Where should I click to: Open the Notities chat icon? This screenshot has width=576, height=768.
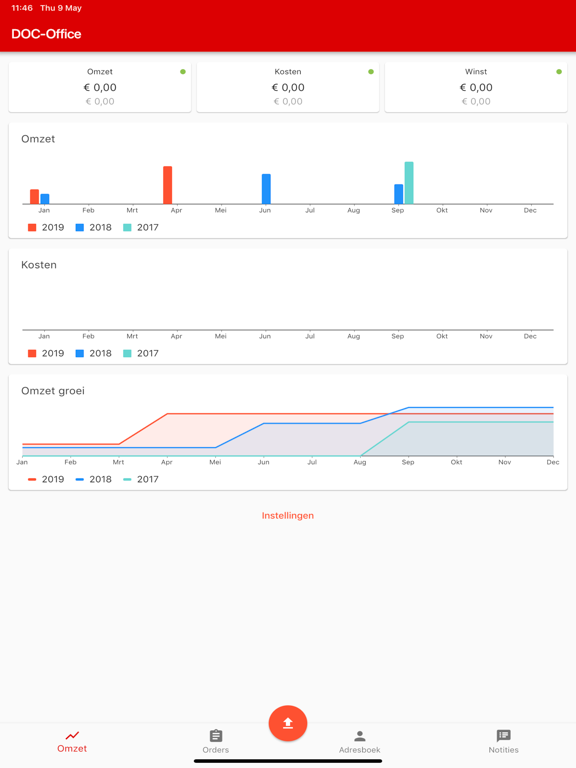504,736
